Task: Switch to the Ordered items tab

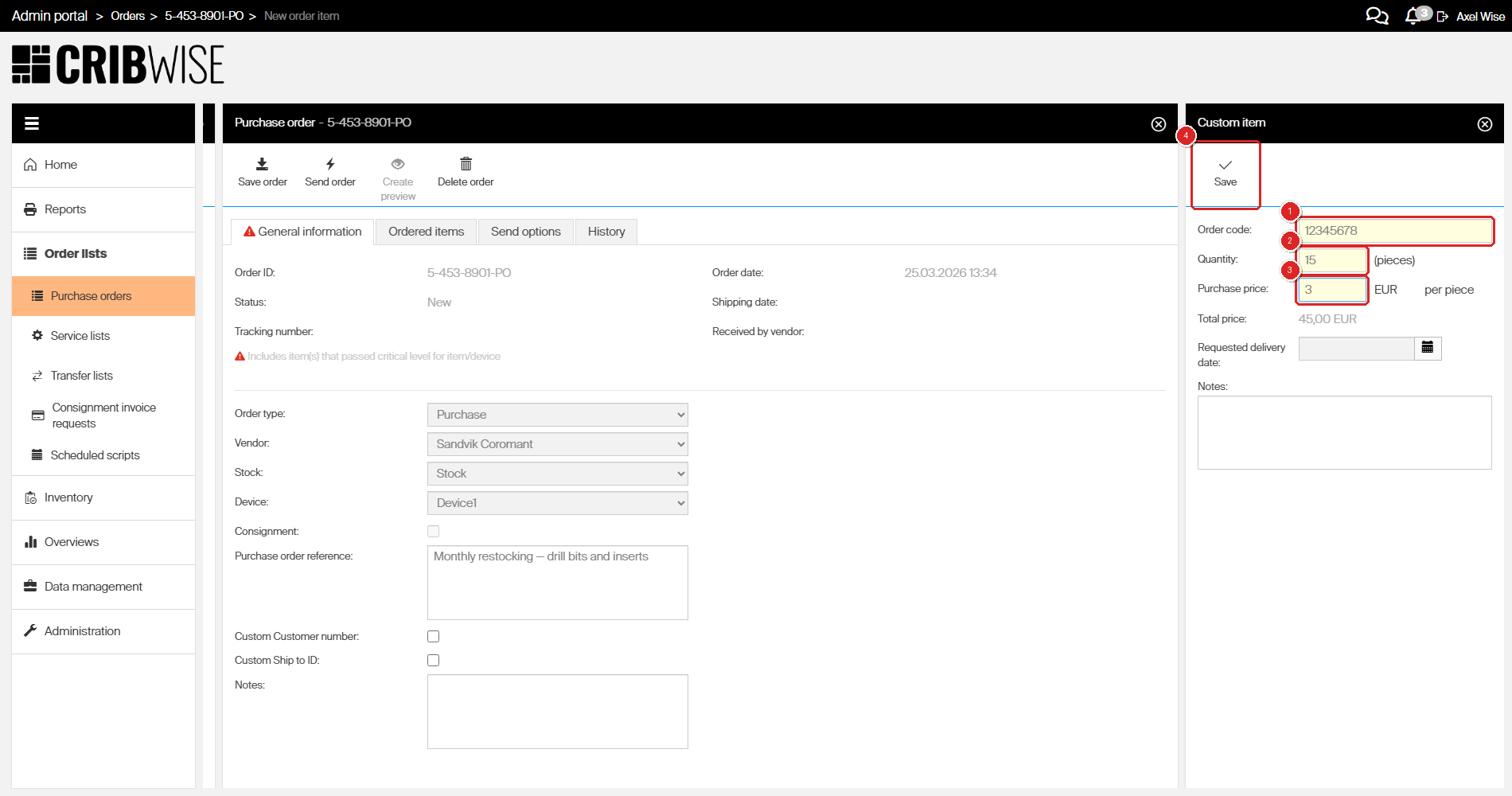Action: (x=426, y=232)
